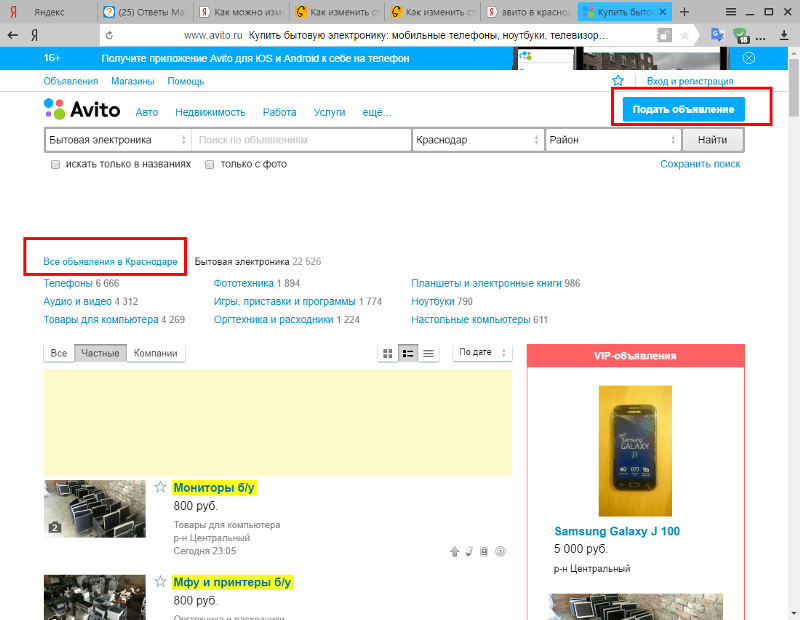
Task: Open the page translator icon
Action: point(718,35)
